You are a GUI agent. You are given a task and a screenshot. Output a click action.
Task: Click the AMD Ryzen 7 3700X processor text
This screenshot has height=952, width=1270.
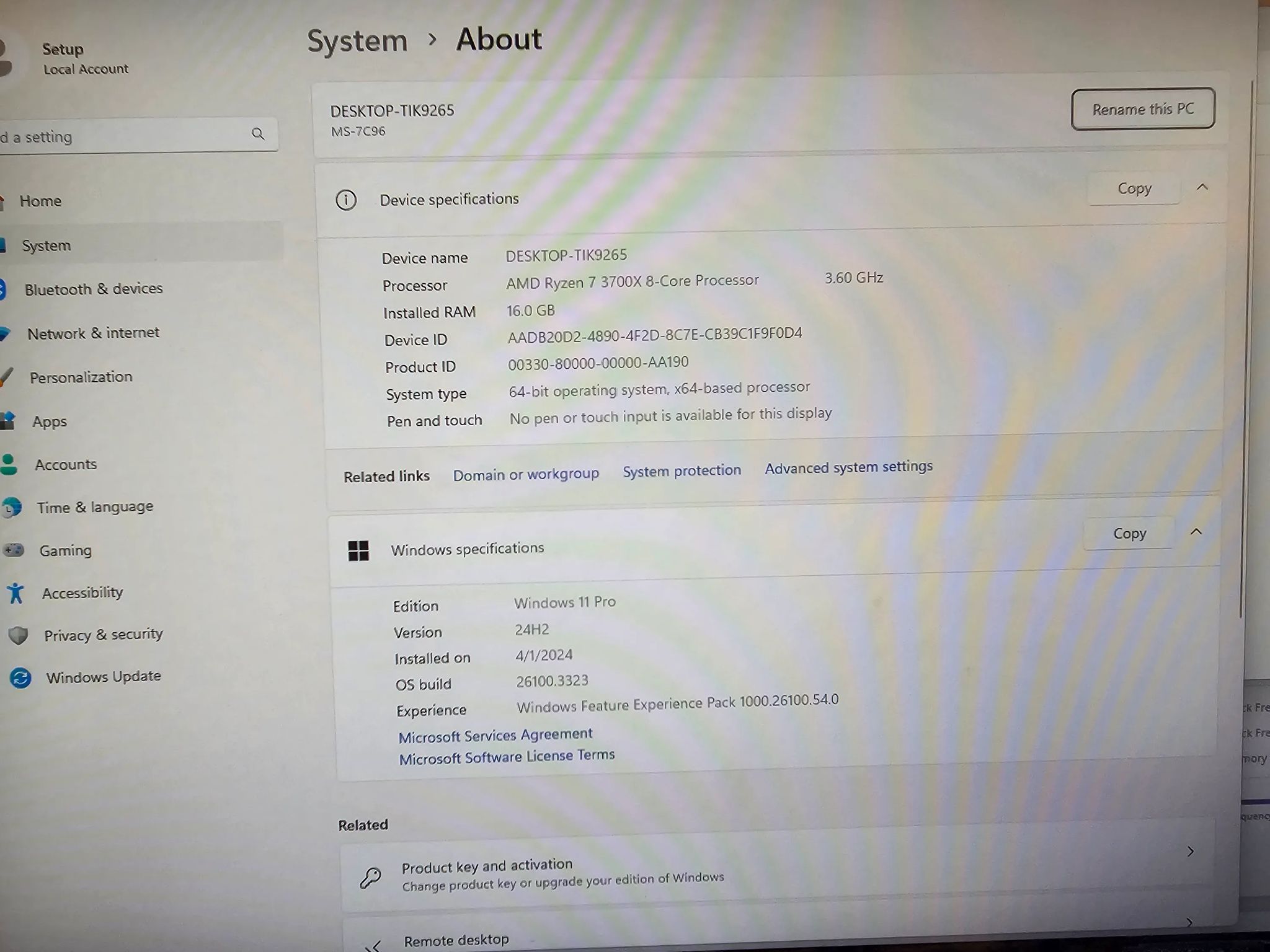coord(633,281)
